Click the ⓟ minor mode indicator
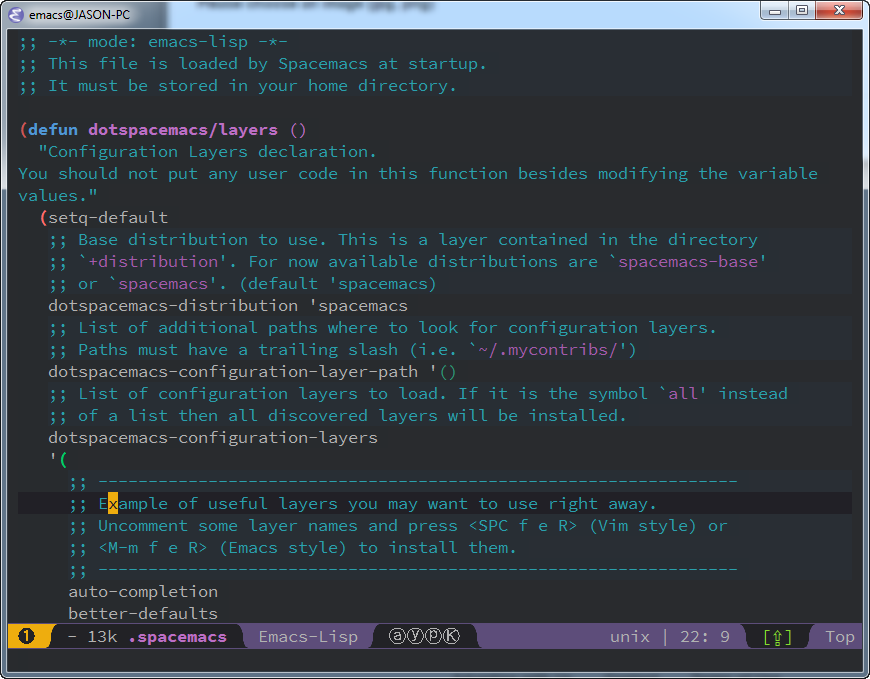Image resolution: width=870 pixels, height=679 pixels. 433,636
